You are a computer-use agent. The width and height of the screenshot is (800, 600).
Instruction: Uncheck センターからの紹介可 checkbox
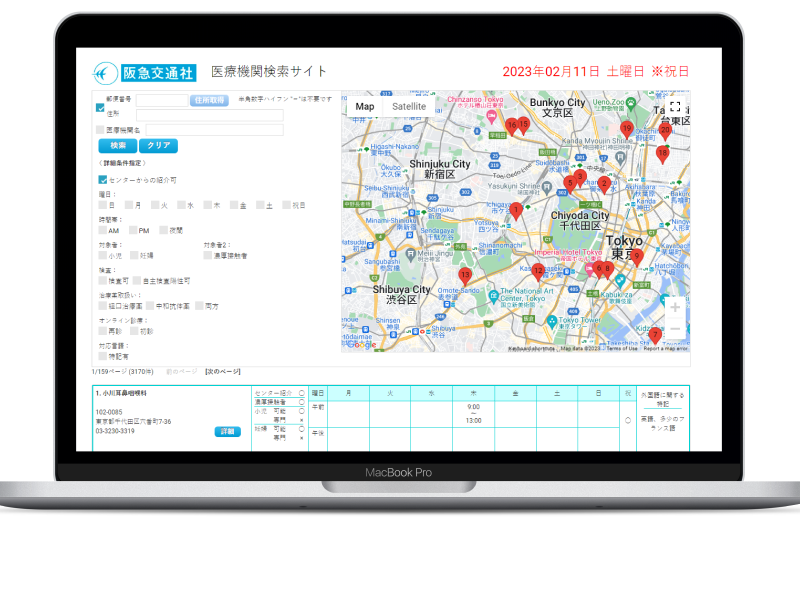coord(102,180)
